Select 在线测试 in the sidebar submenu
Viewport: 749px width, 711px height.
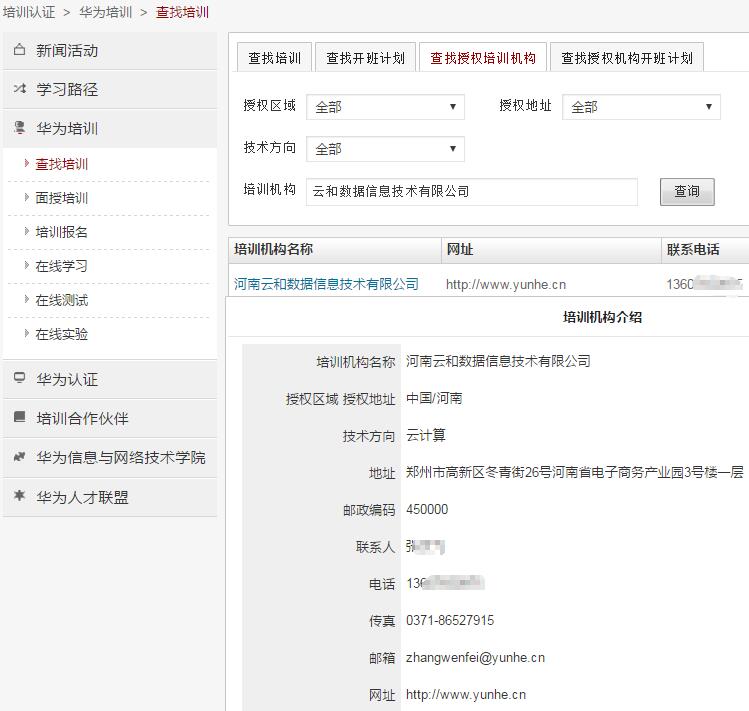[62, 301]
